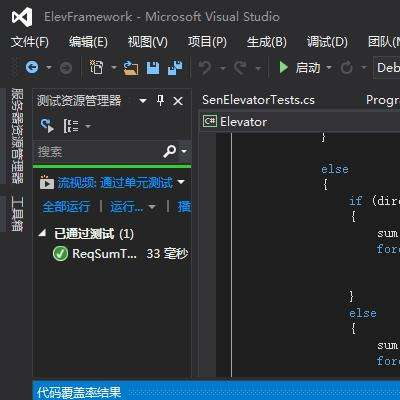400x400 pixels.
Task: Open the 测试资源管理器 window options dropdown
Action: 143,101
